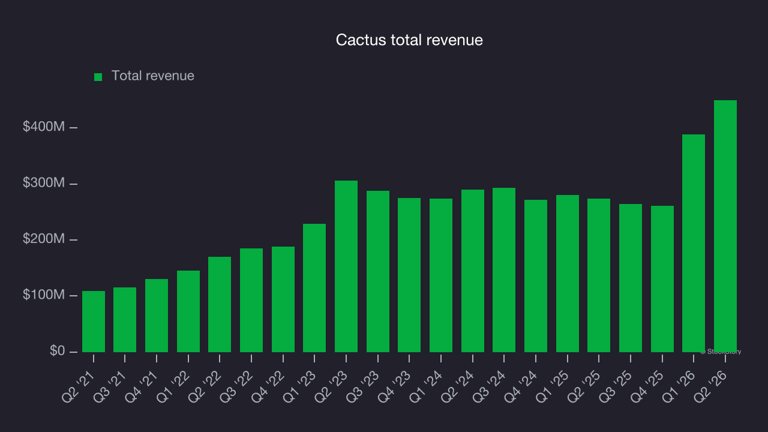Screen dimensions: 768x432
Task: Click the Q3 '22 x-axis label
Action: 237,387
